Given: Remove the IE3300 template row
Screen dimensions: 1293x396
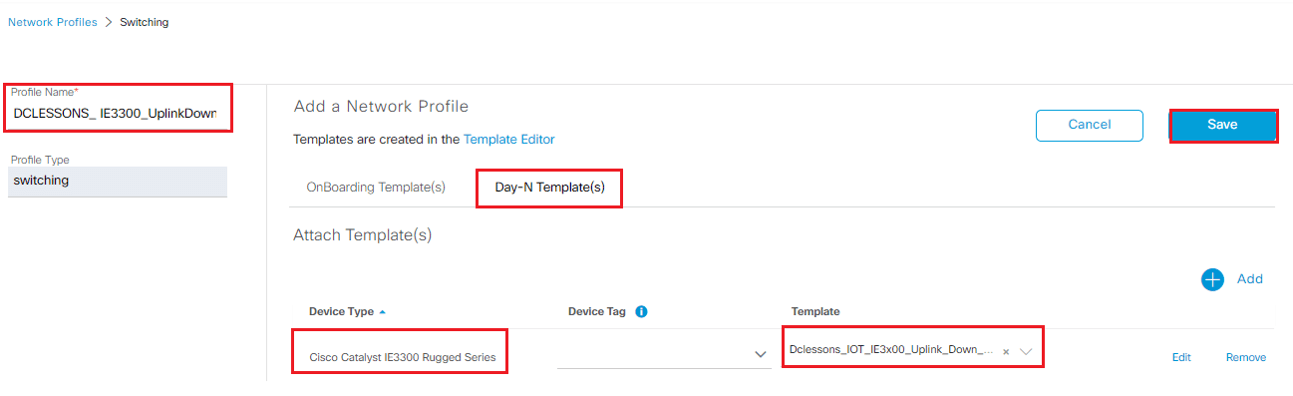Looking at the screenshot, I should coord(1246,357).
